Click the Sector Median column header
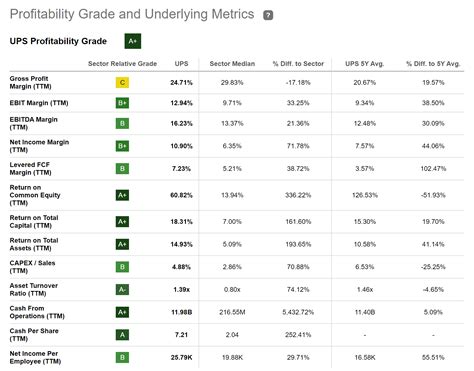The height and width of the screenshot is (371, 474). click(232, 64)
